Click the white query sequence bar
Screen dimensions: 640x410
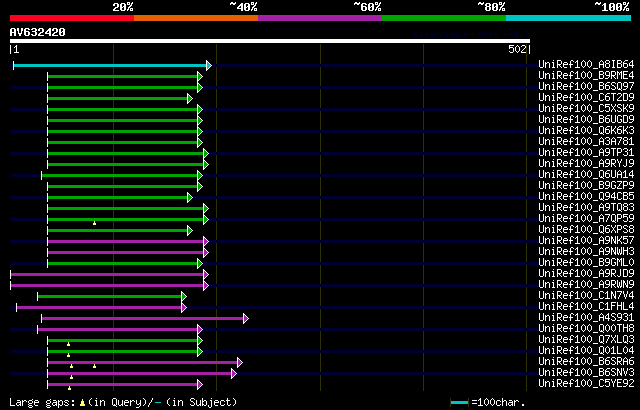[270, 41]
